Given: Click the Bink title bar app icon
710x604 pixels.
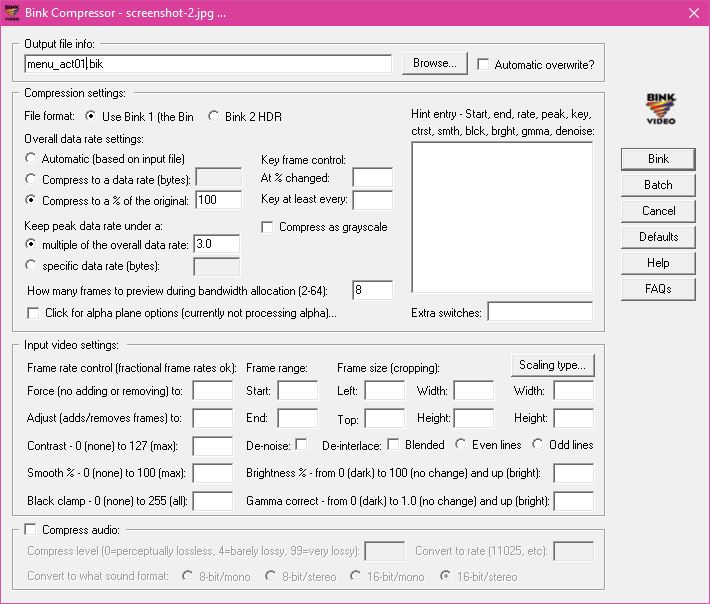Looking at the screenshot, I should pyautogui.click(x=11, y=13).
